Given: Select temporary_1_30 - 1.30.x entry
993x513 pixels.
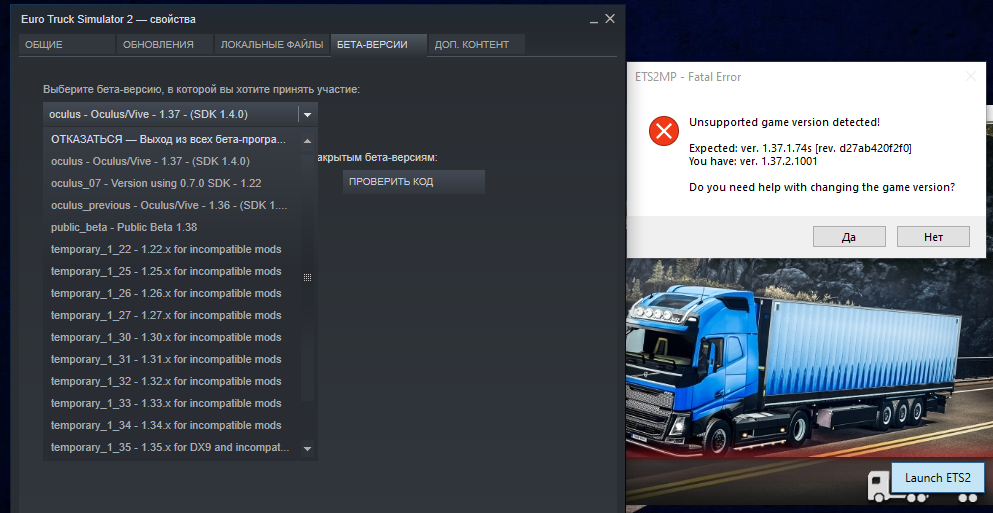Looking at the screenshot, I should click(172, 337).
